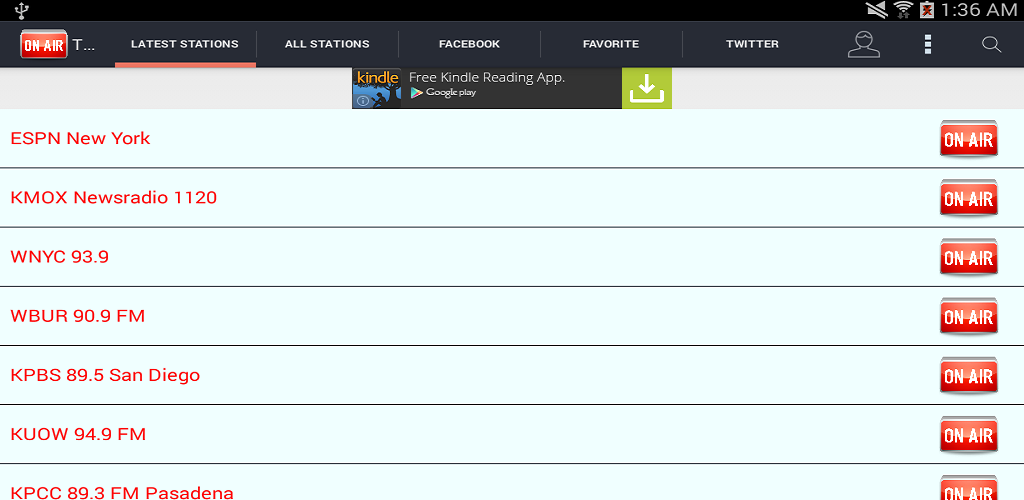Tap ON AIR button for WNYC 93.9
The width and height of the screenshot is (1024, 500).
pyautogui.click(x=968, y=257)
